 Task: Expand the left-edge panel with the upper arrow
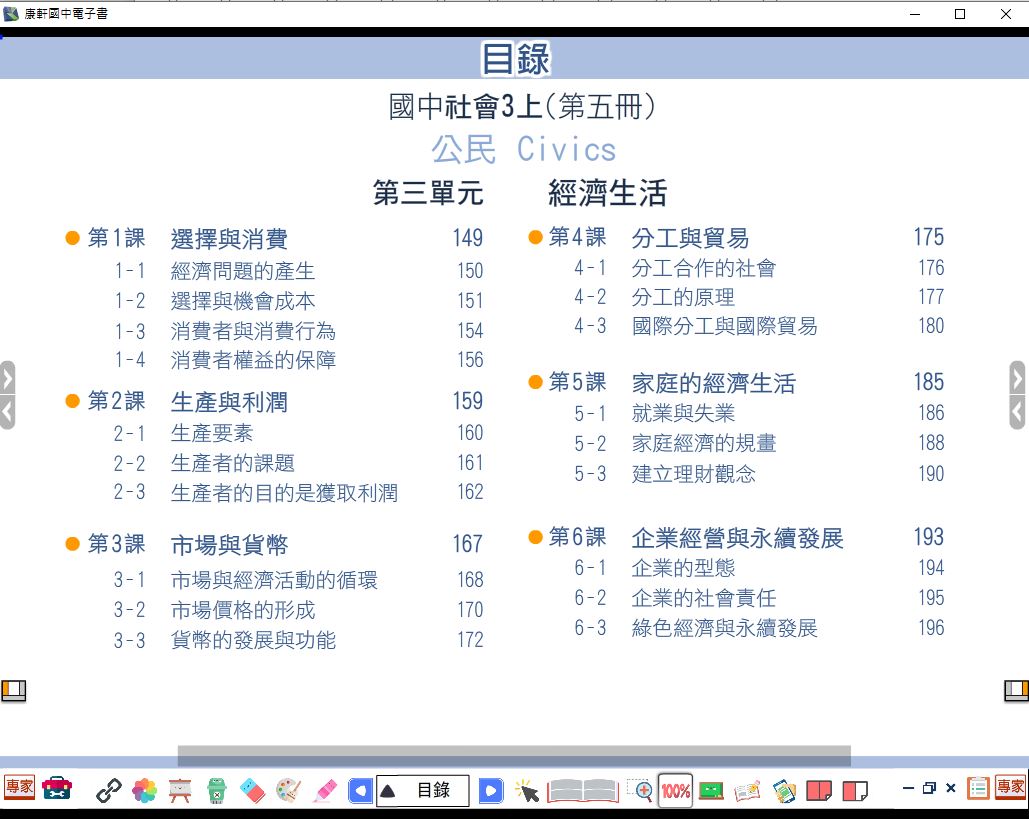click(x=8, y=378)
